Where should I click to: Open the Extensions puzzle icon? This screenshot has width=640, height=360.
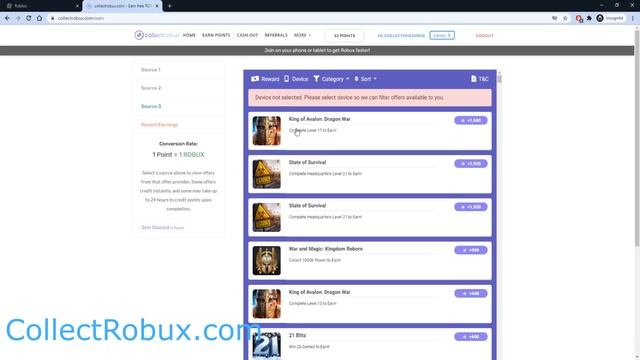click(589, 18)
